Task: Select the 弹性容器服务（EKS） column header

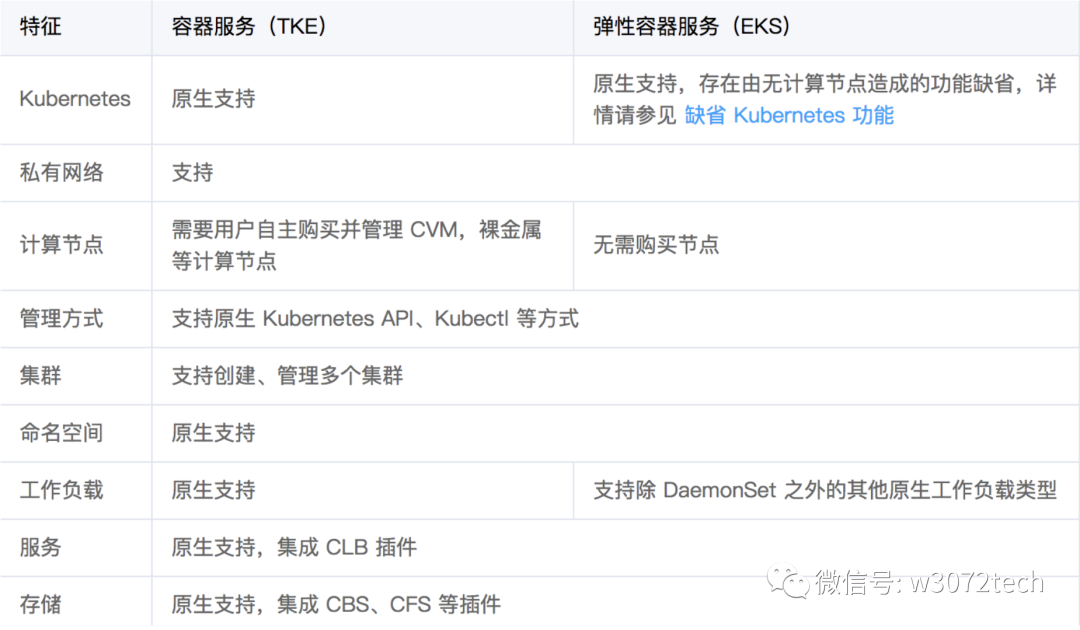Action: (x=692, y=26)
